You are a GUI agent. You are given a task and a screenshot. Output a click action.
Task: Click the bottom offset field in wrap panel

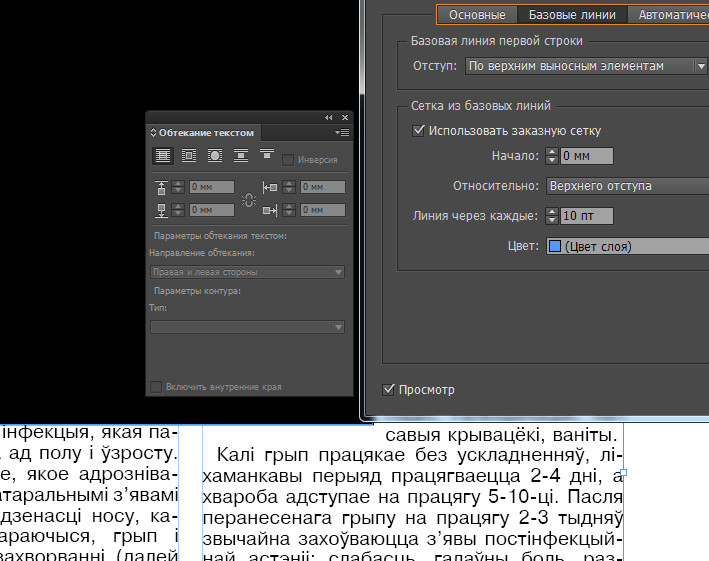tap(212, 210)
